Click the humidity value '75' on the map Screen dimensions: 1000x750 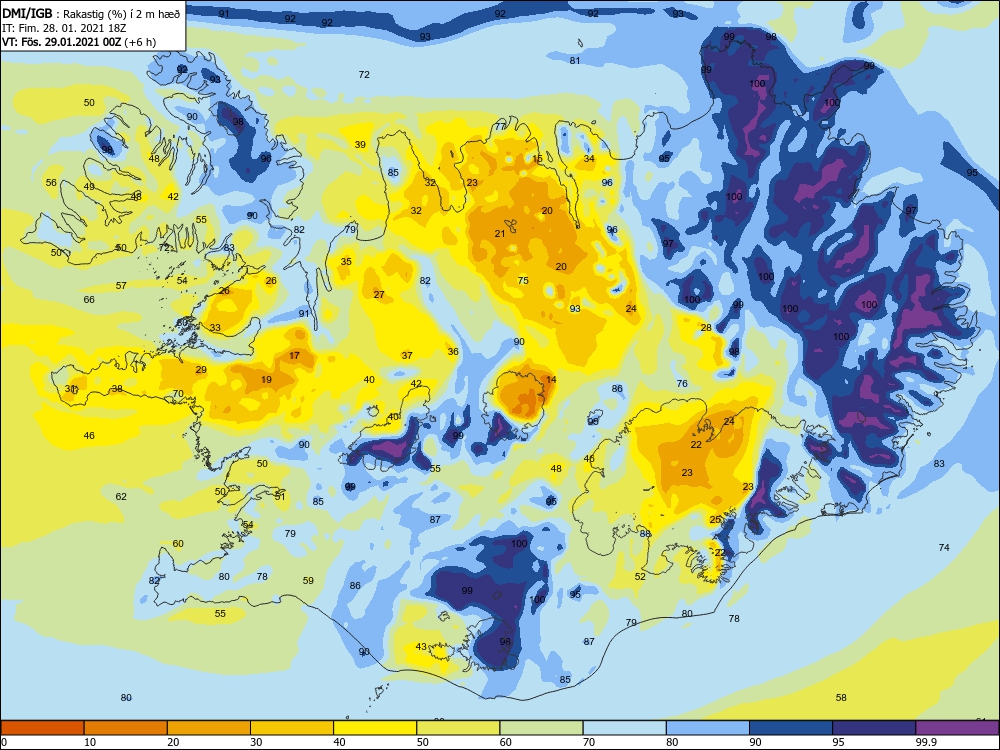pos(523,281)
